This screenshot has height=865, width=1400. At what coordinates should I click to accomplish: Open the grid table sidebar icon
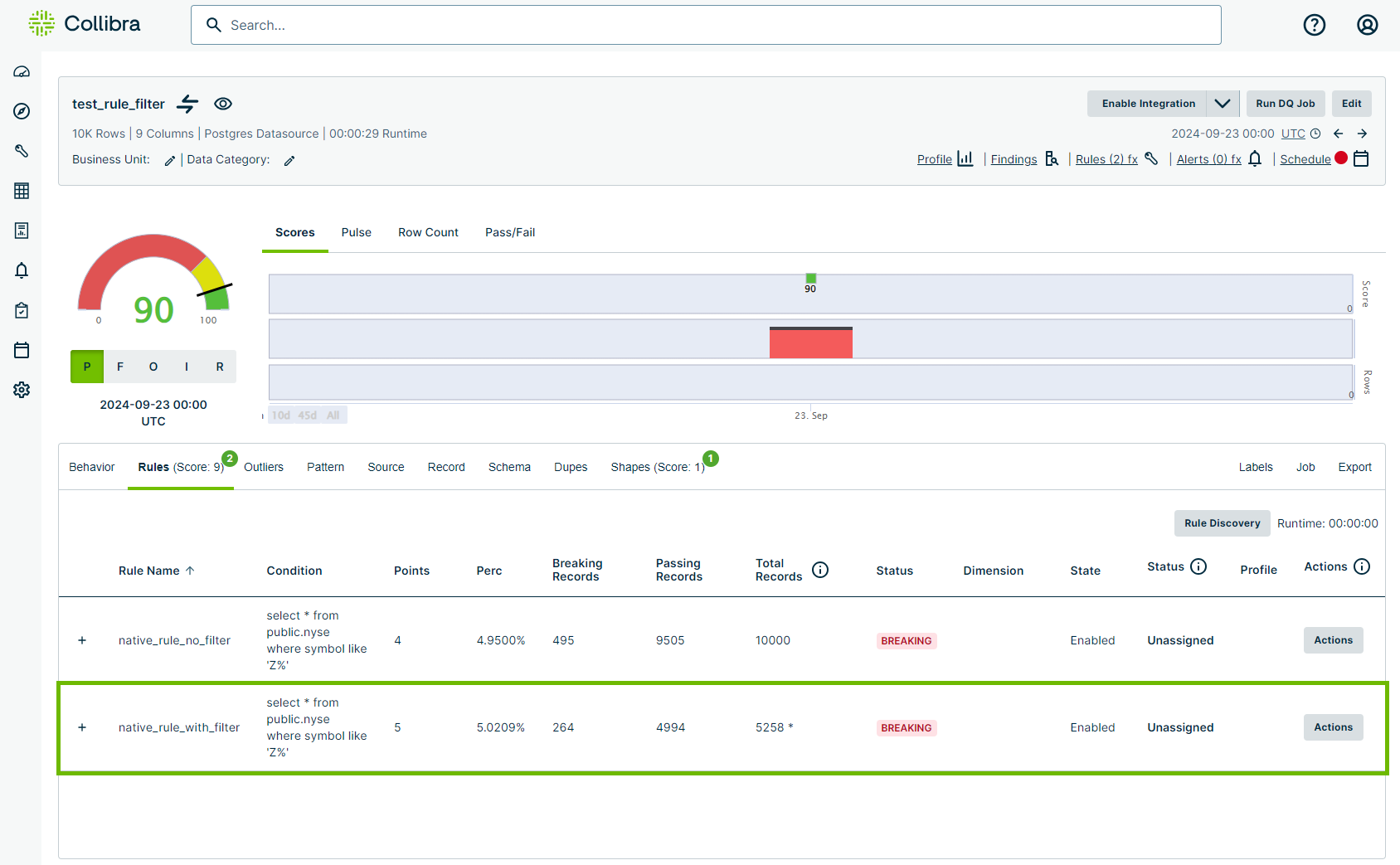(22, 191)
